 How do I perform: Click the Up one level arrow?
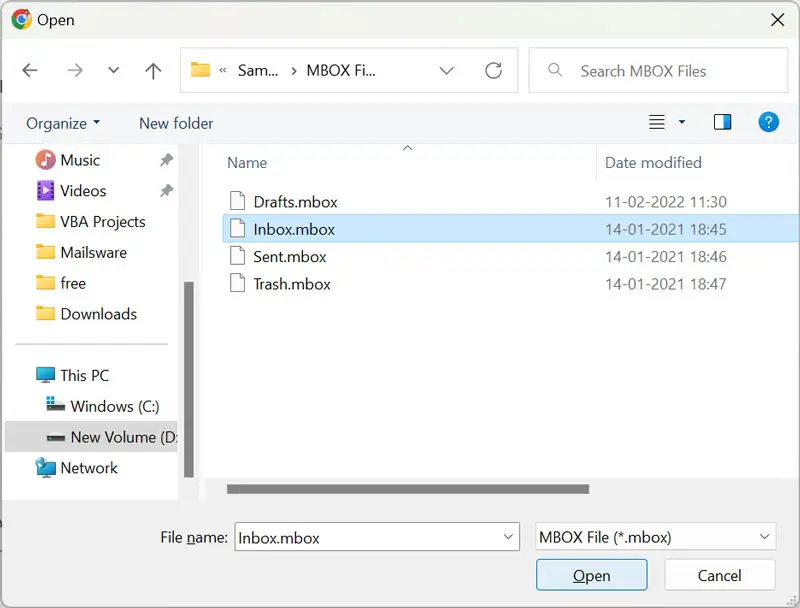point(153,71)
